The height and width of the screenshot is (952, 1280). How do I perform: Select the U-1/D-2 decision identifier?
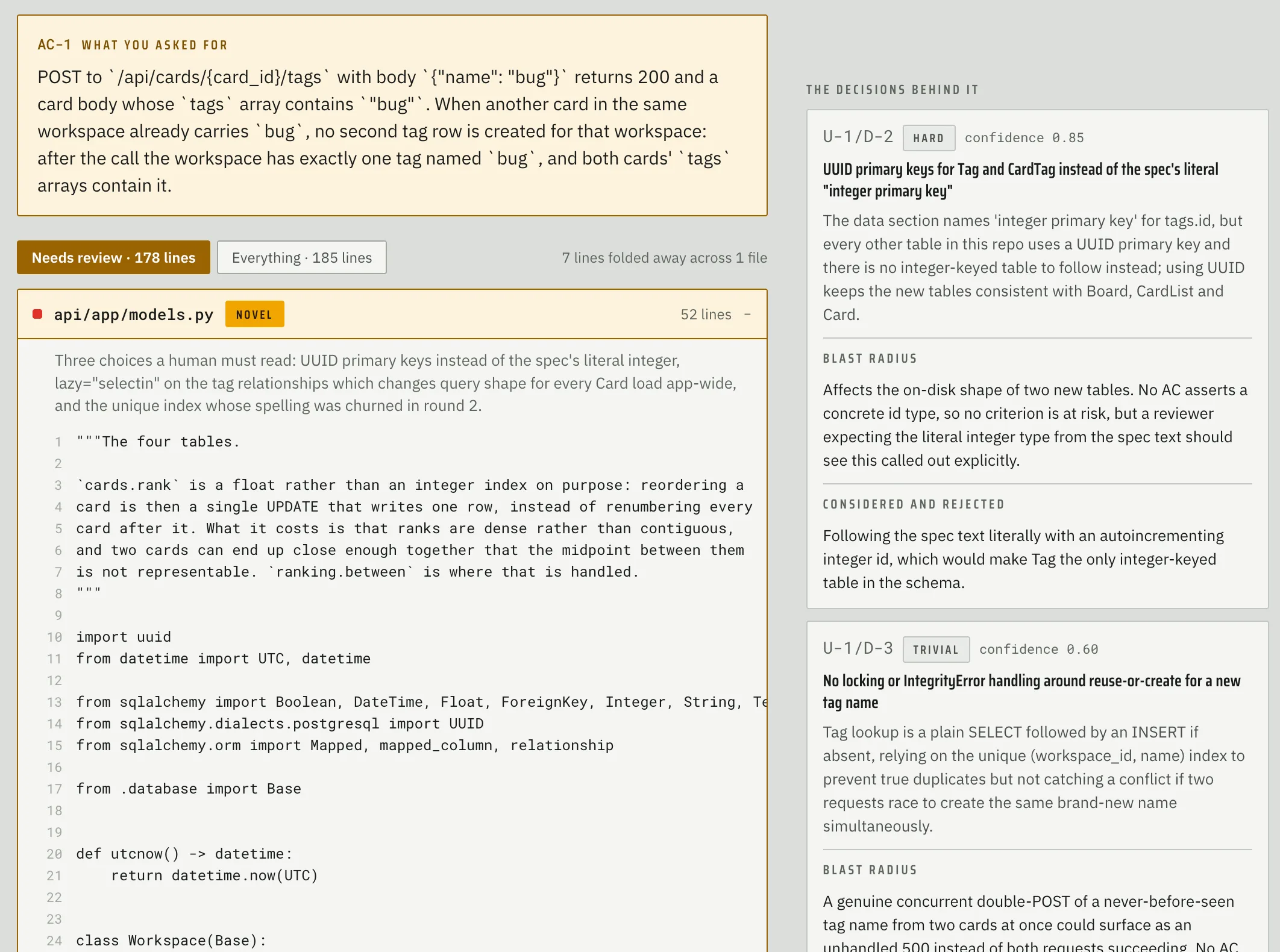[858, 137]
